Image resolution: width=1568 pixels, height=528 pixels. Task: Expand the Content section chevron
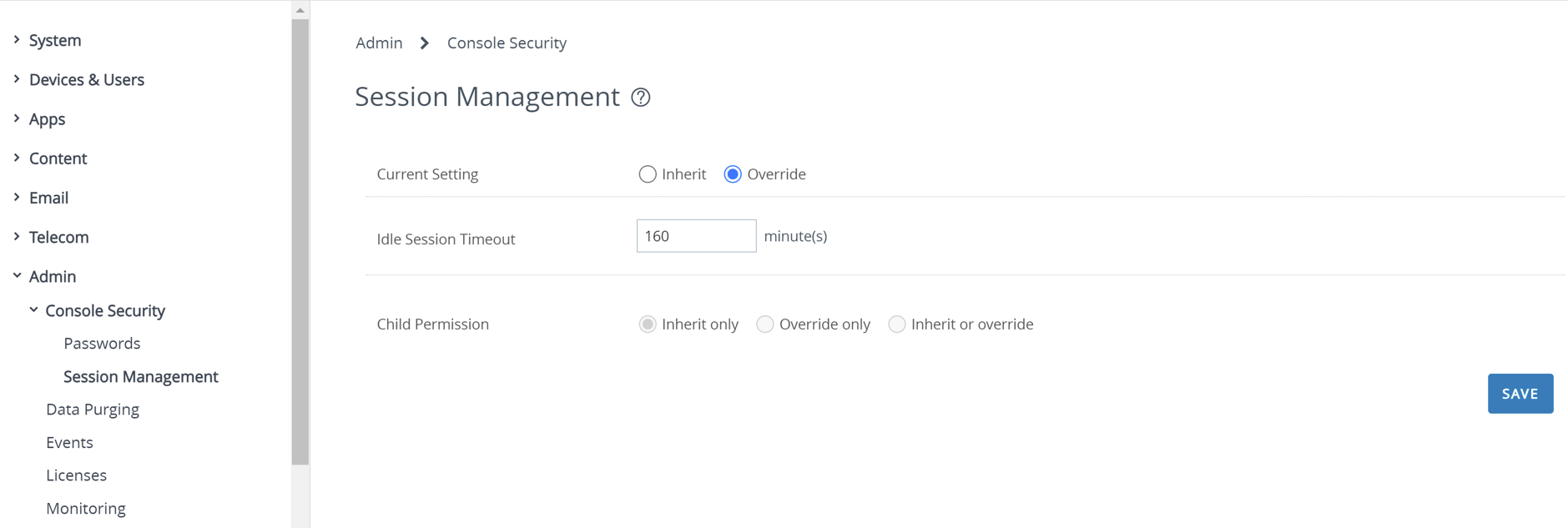[x=17, y=158]
